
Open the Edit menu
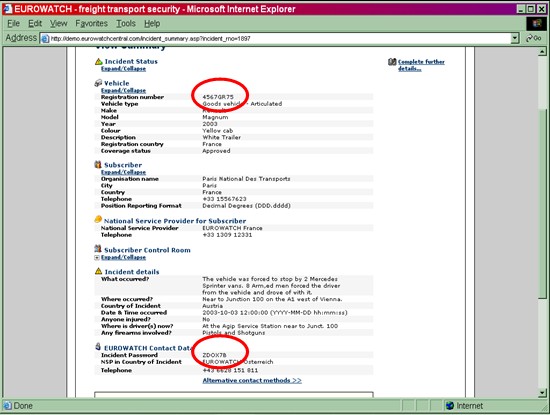tap(35, 24)
